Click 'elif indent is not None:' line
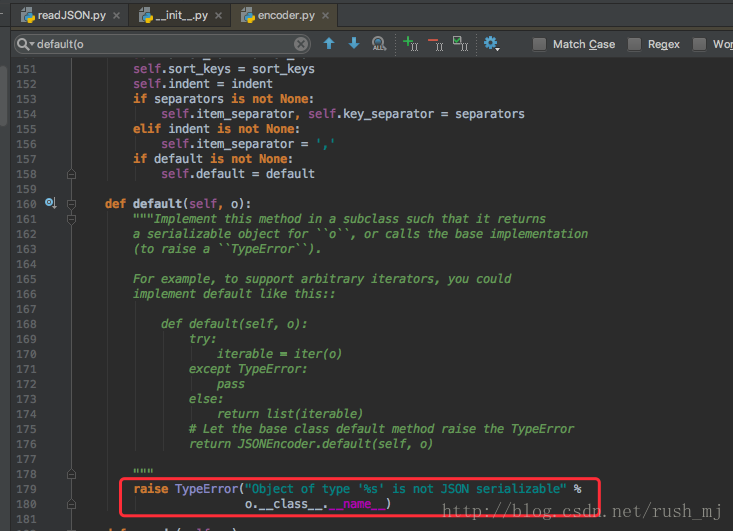This screenshot has width=733, height=531. [x=216, y=129]
